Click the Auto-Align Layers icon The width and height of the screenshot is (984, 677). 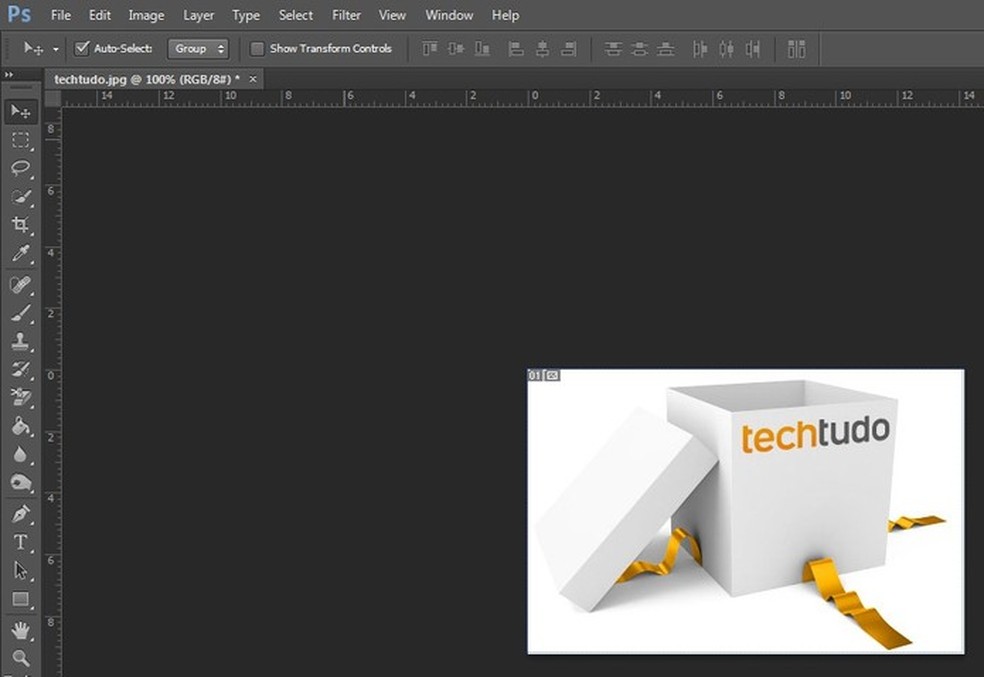pyautogui.click(x=796, y=48)
